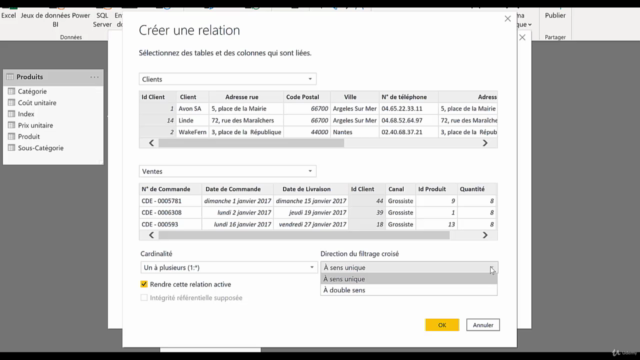Open Produits table more options ellipsis

94,77
